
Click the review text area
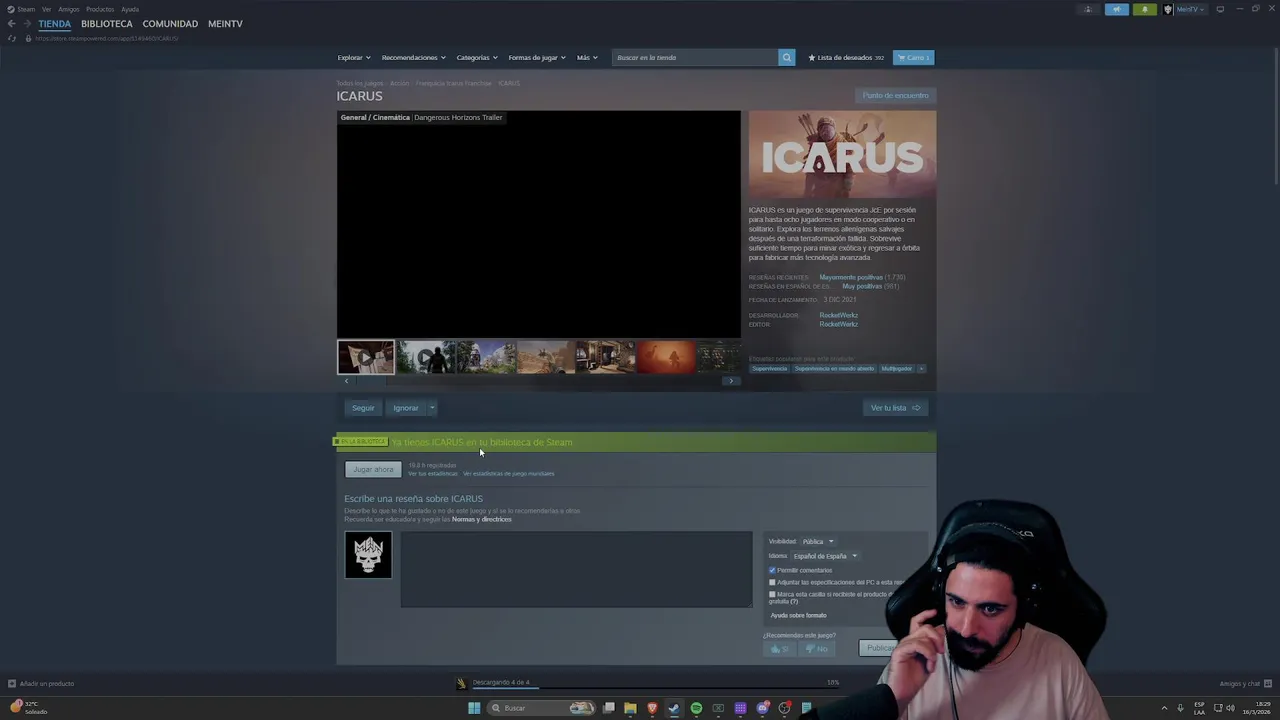click(x=577, y=569)
